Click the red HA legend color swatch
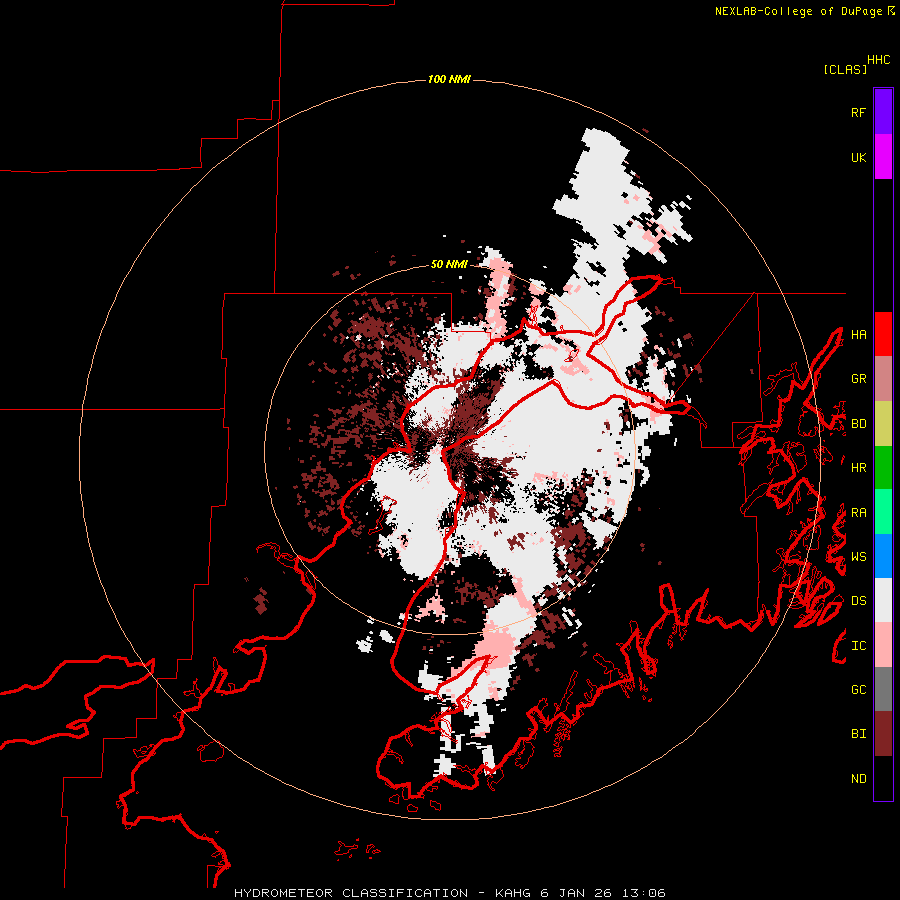 883,334
